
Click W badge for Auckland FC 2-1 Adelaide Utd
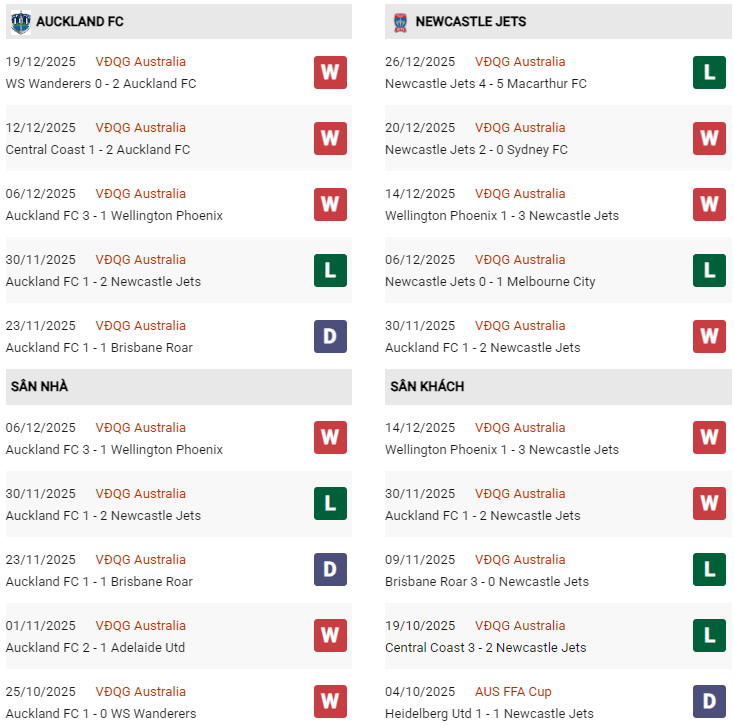pos(330,636)
